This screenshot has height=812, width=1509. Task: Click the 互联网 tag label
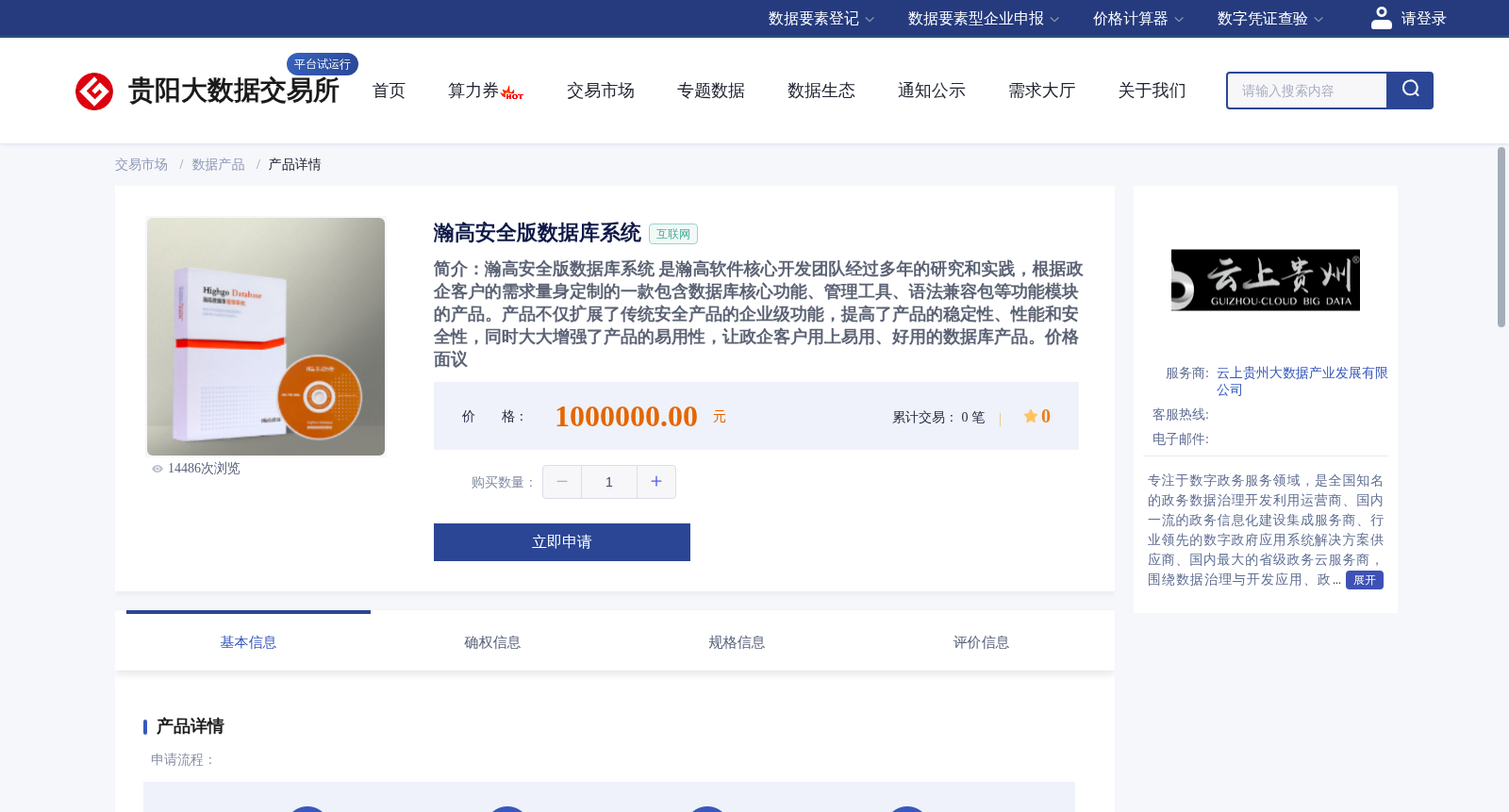(673, 234)
